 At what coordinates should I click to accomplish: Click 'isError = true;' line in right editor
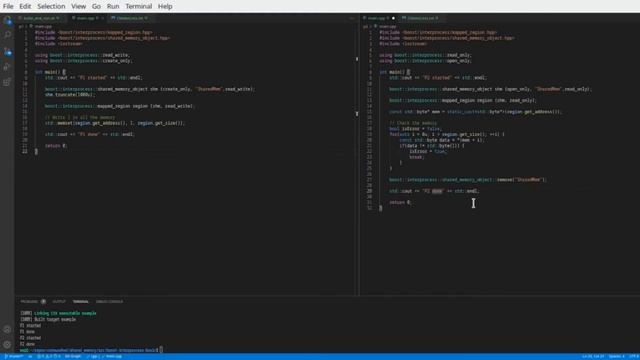point(428,151)
